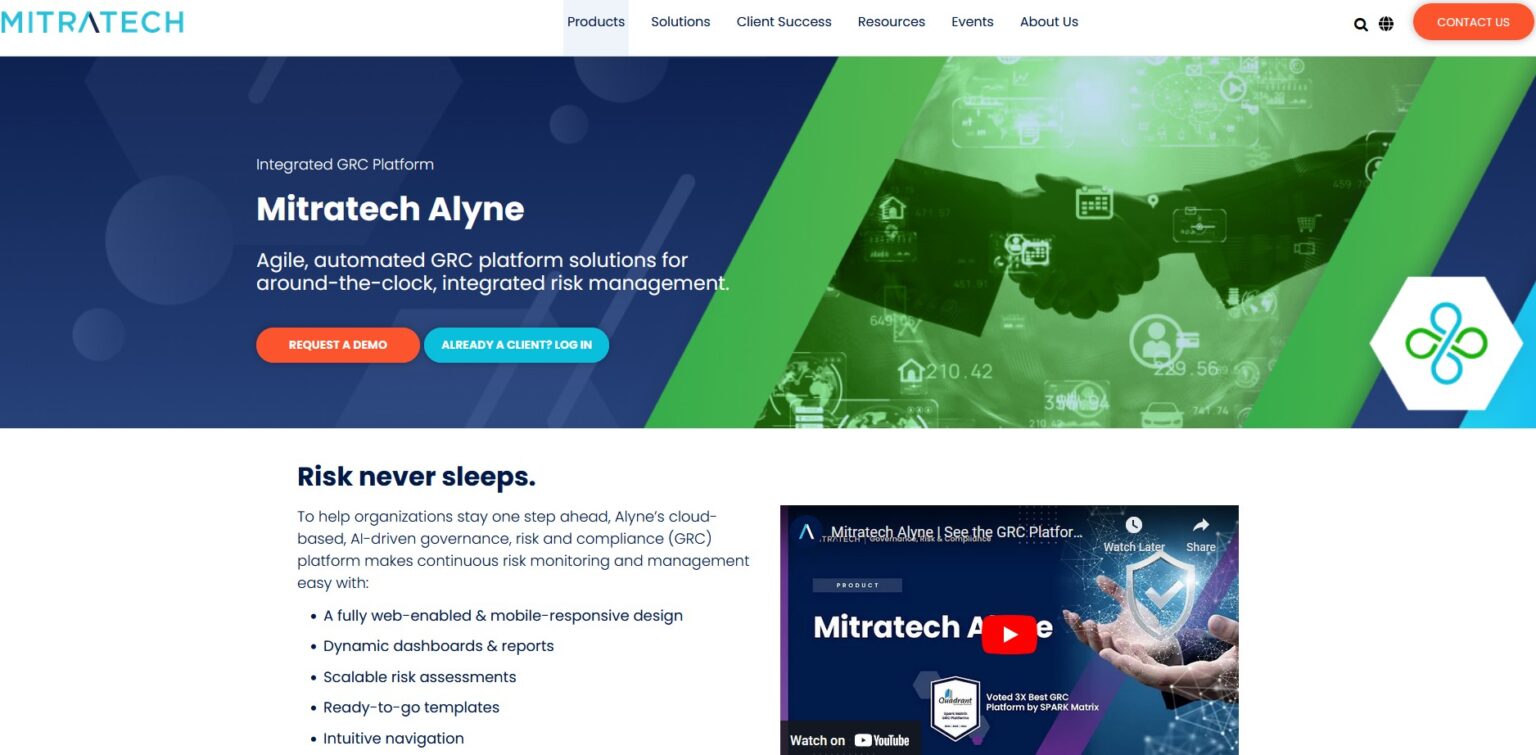Click the globe language selector icon

click(1387, 23)
